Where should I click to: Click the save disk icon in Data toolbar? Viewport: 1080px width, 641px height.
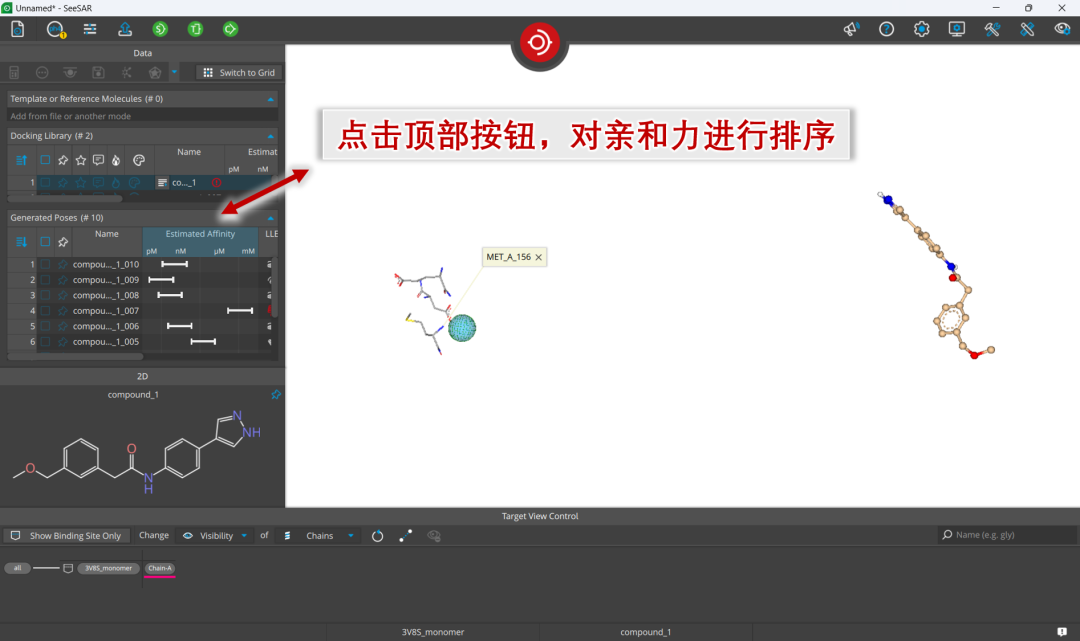[98, 72]
